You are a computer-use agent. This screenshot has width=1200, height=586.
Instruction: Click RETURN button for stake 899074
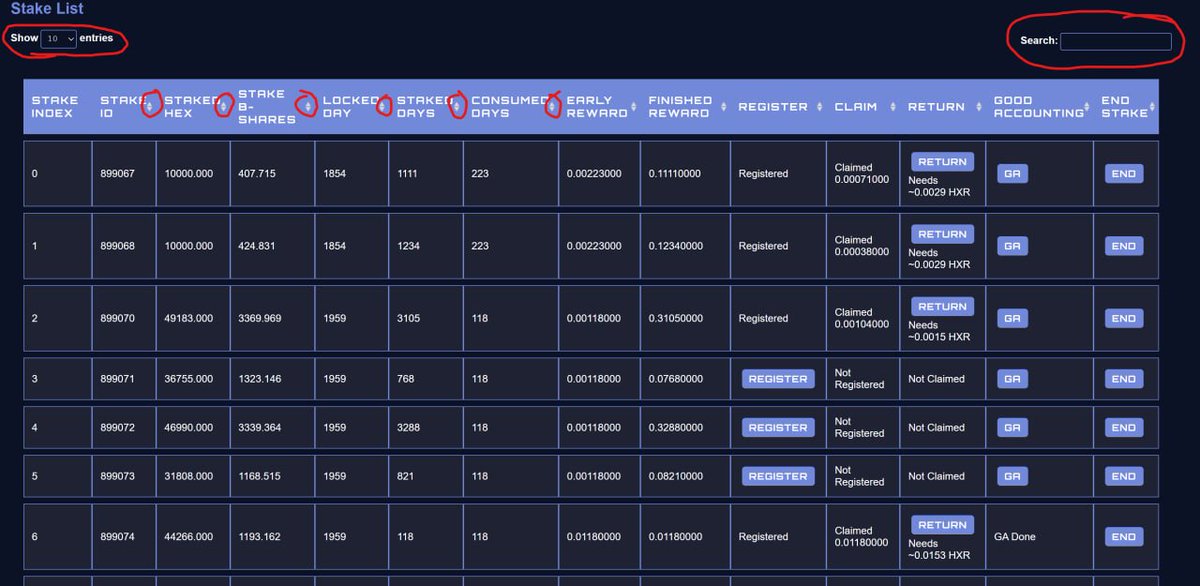tap(942, 525)
